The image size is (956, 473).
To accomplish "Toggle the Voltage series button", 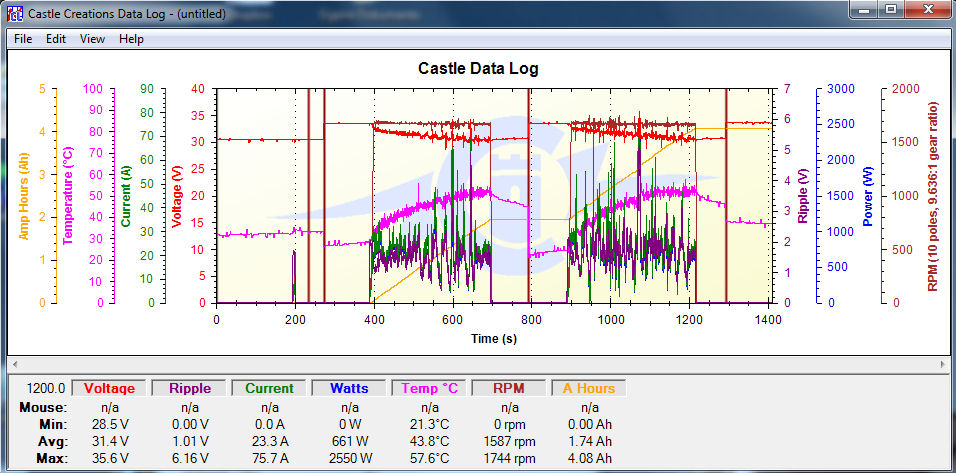I will click(110, 388).
